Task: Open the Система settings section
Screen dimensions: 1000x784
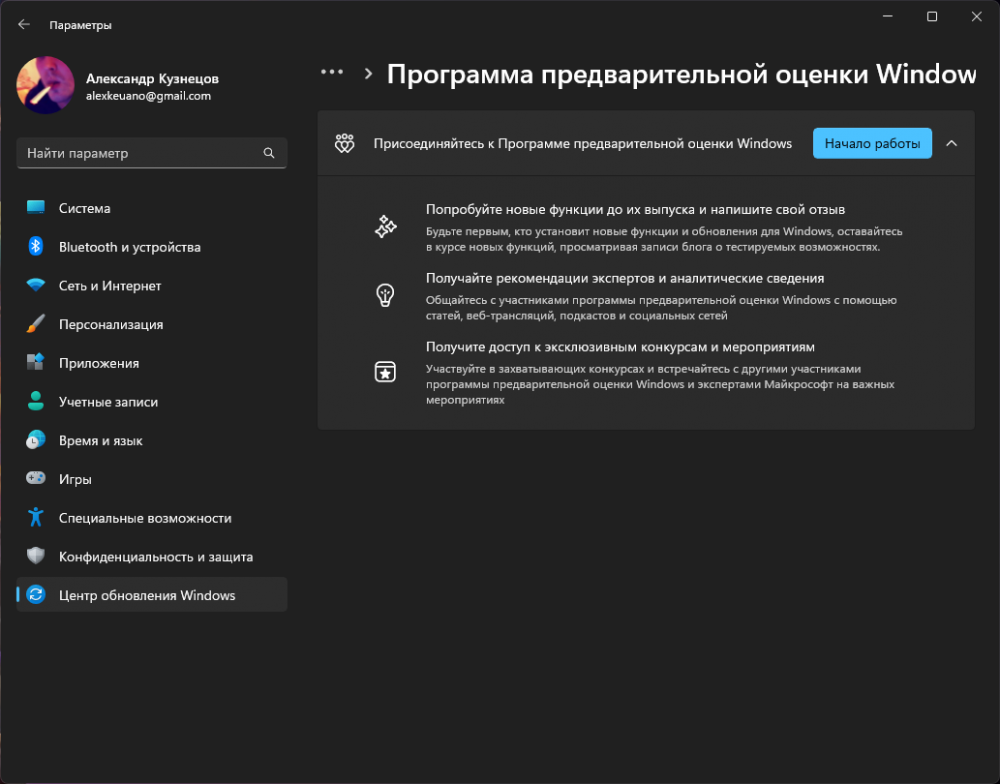Action: click(x=152, y=208)
